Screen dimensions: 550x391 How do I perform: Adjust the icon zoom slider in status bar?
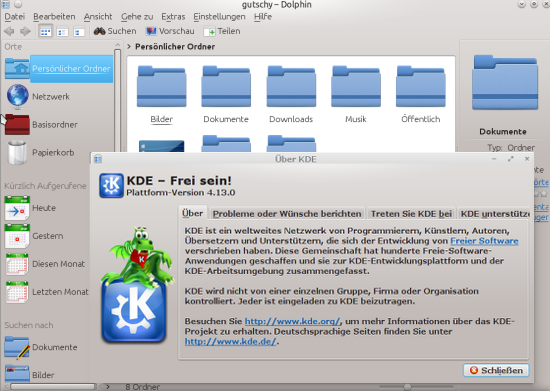tap(407, 387)
